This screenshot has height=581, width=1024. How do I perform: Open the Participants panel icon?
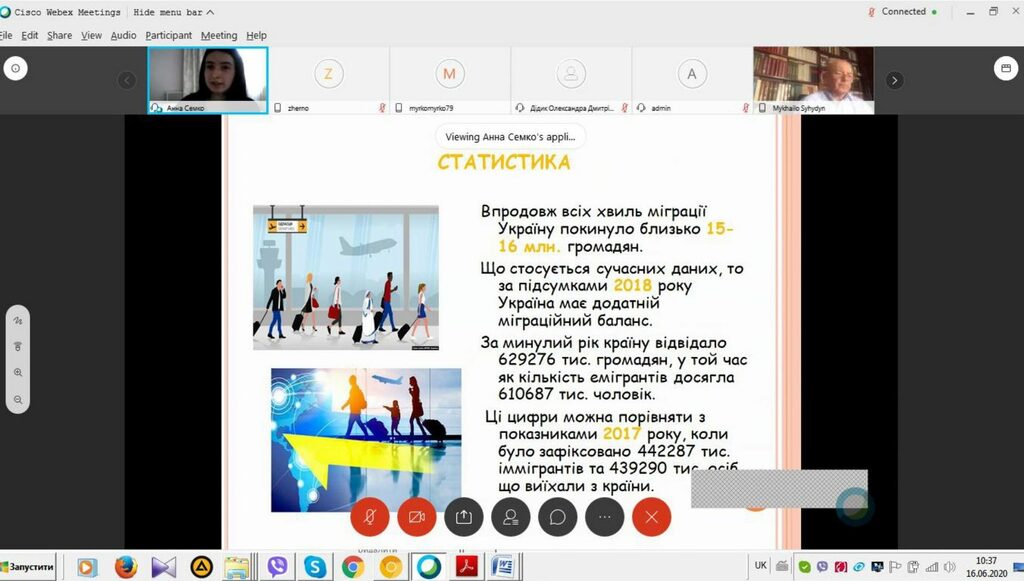(x=511, y=517)
